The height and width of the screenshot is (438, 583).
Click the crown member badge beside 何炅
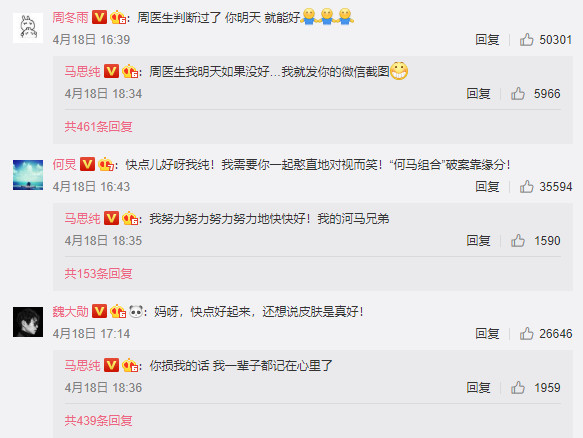pos(106,164)
